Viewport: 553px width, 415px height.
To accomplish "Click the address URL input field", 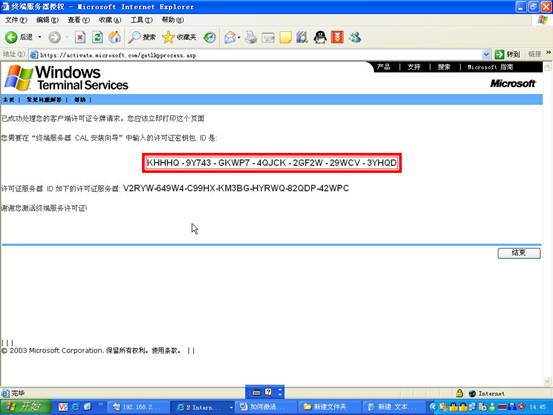I will coord(256,55).
